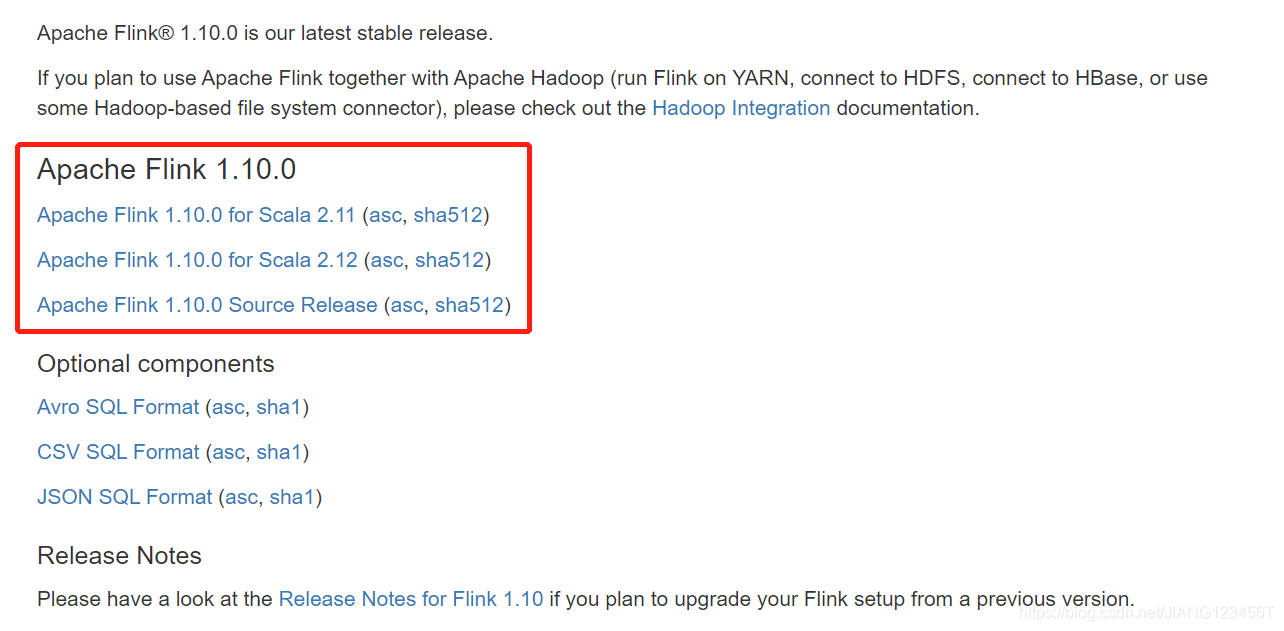The height and width of the screenshot is (631, 1284).
Task: Open the sha512 checksum for Scala 2.11 build
Action: [447, 215]
